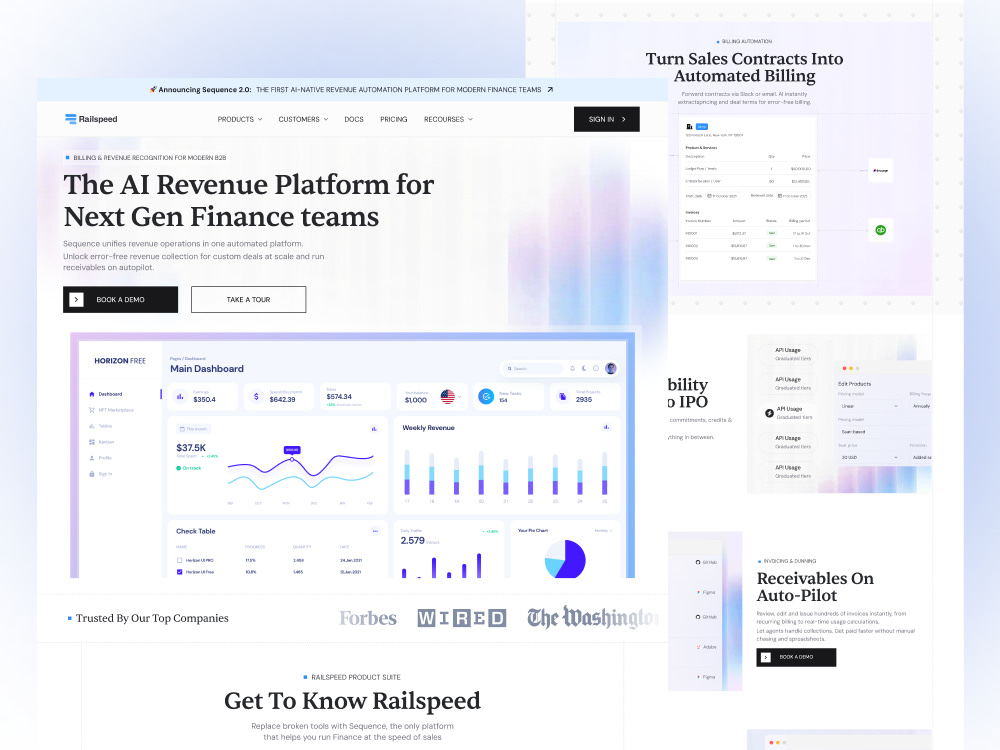1000x750 pixels.
Task: Open the This month date selector
Action: click(193, 429)
